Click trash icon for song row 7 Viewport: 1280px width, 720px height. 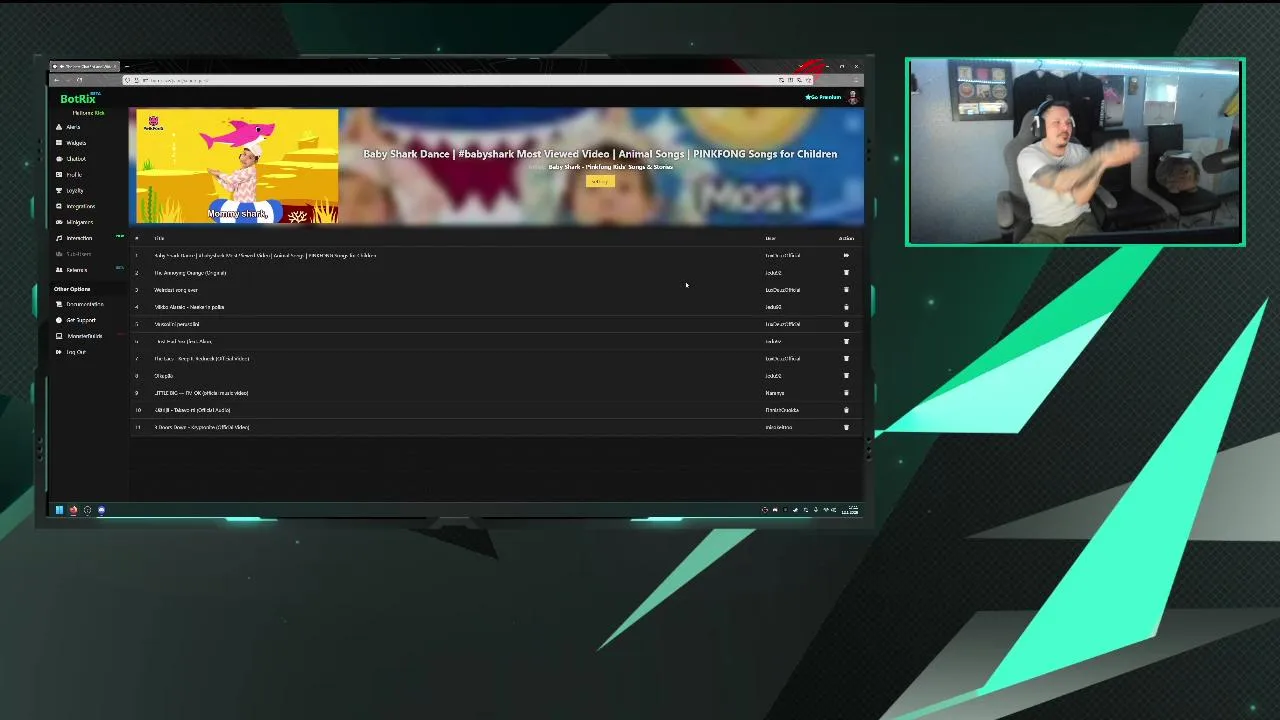[x=846, y=359]
